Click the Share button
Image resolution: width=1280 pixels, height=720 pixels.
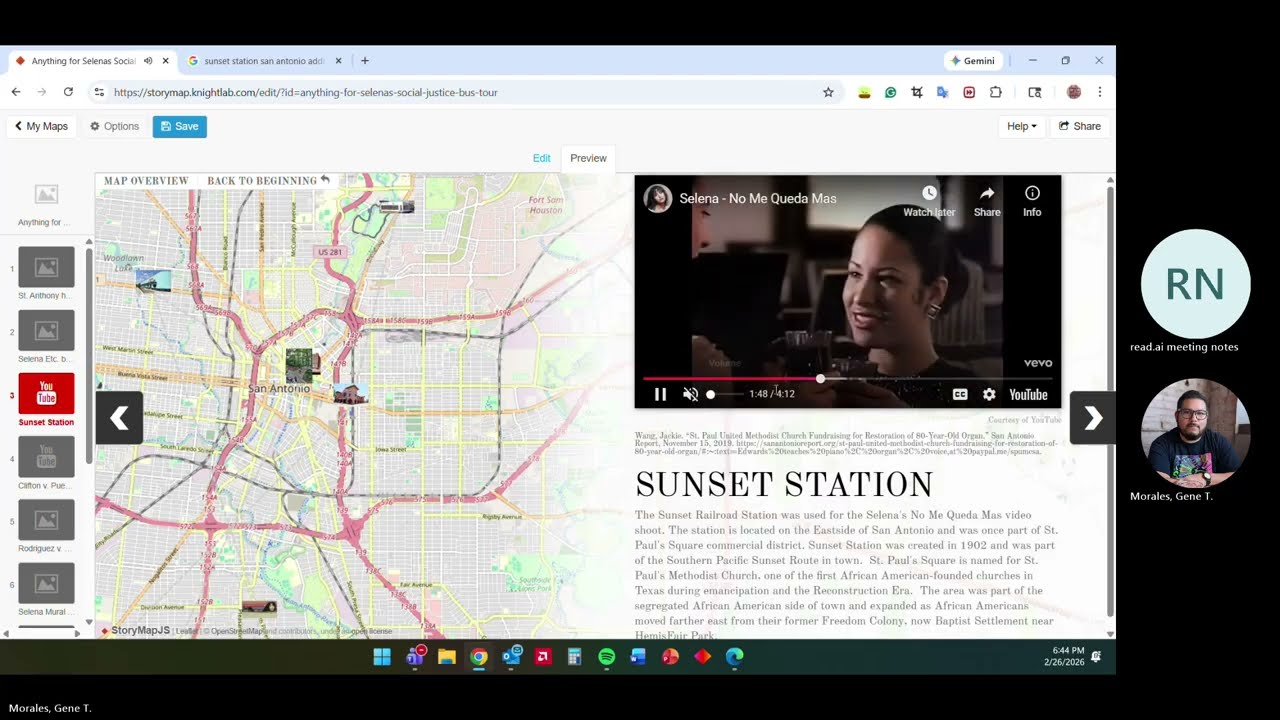point(1080,126)
